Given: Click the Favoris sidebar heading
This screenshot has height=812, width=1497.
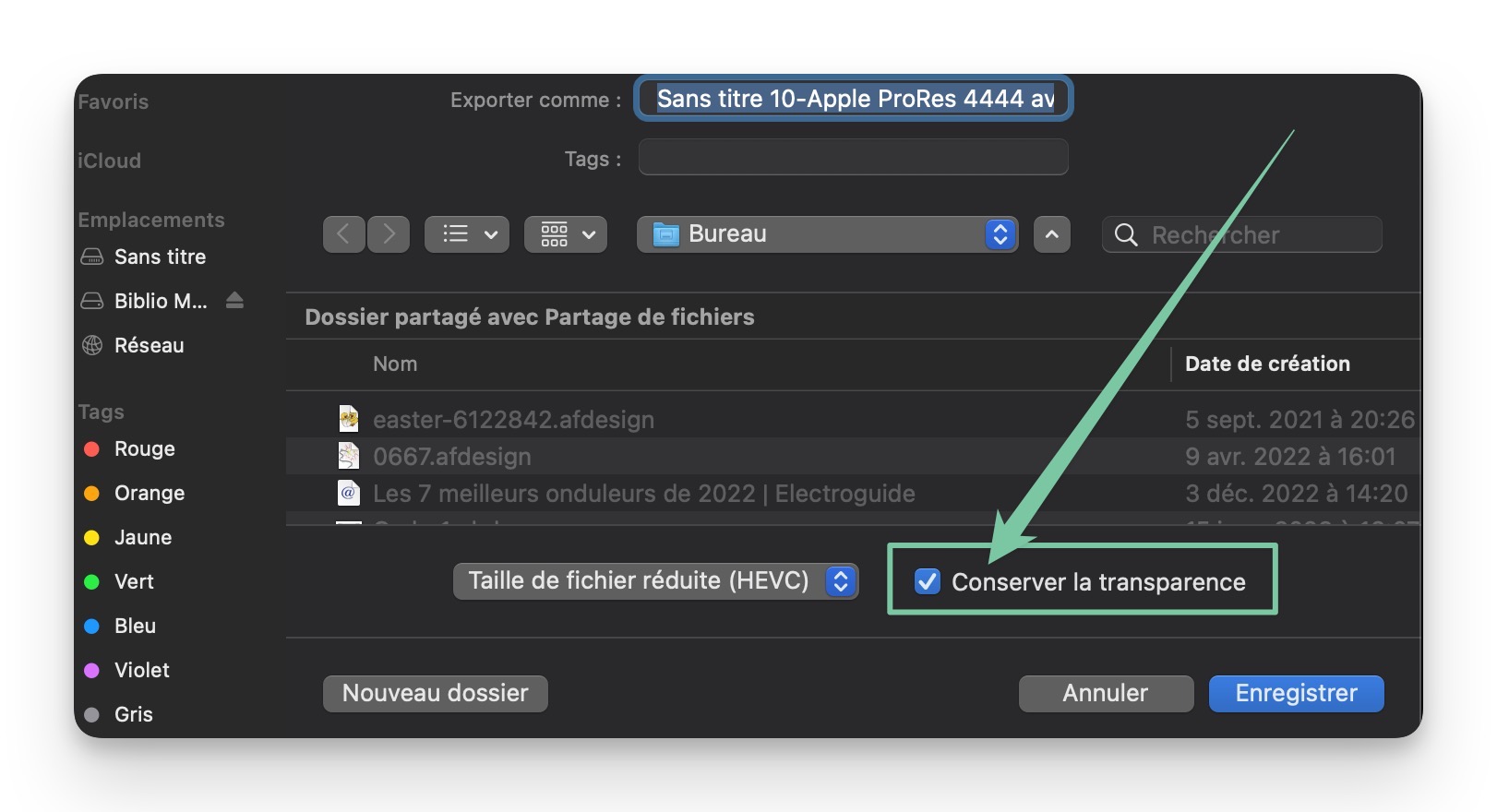Looking at the screenshot, I should (x=114, y=101).
